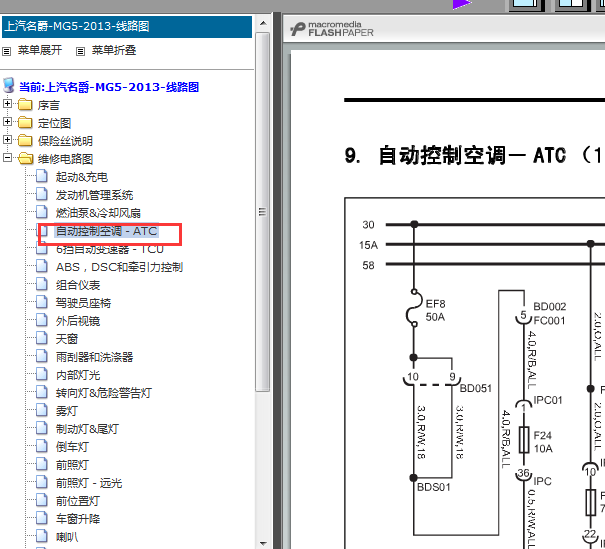Click the purple arrow icon at top
605x549 pixels.
click(x=462, y=4)
